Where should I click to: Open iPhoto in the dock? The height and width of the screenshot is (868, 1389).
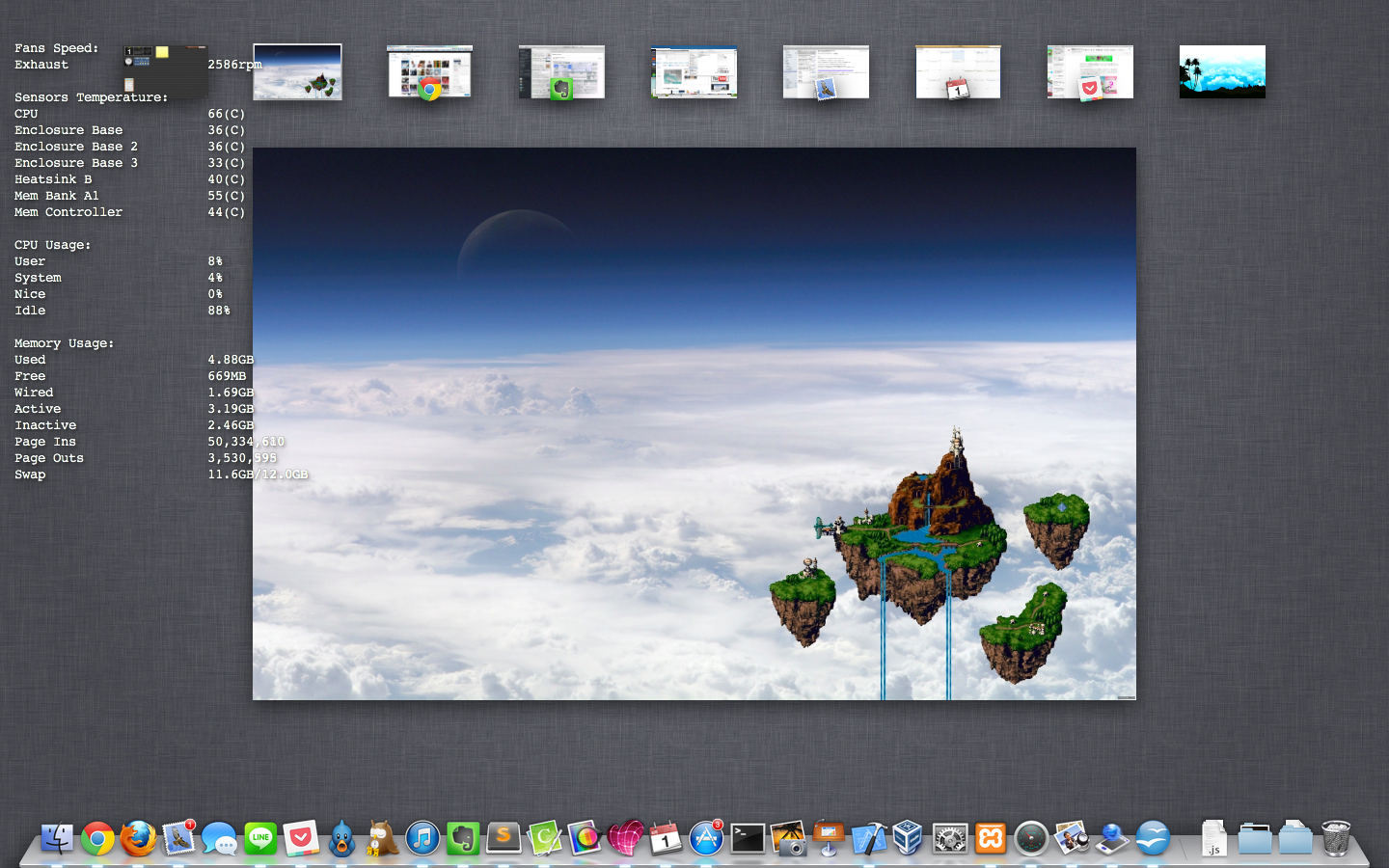pyautogui.click(x=788, y=838)
